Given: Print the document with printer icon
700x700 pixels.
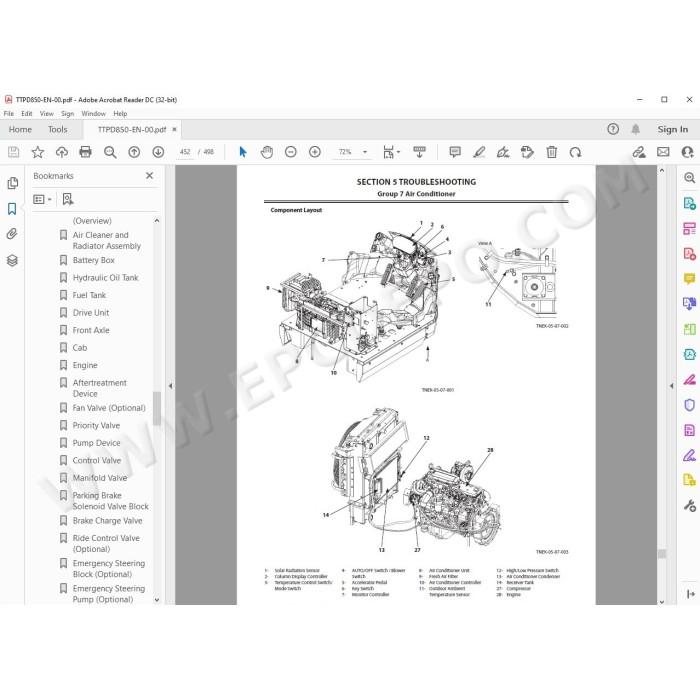Looking at the screenshot, I should [85, 152].
